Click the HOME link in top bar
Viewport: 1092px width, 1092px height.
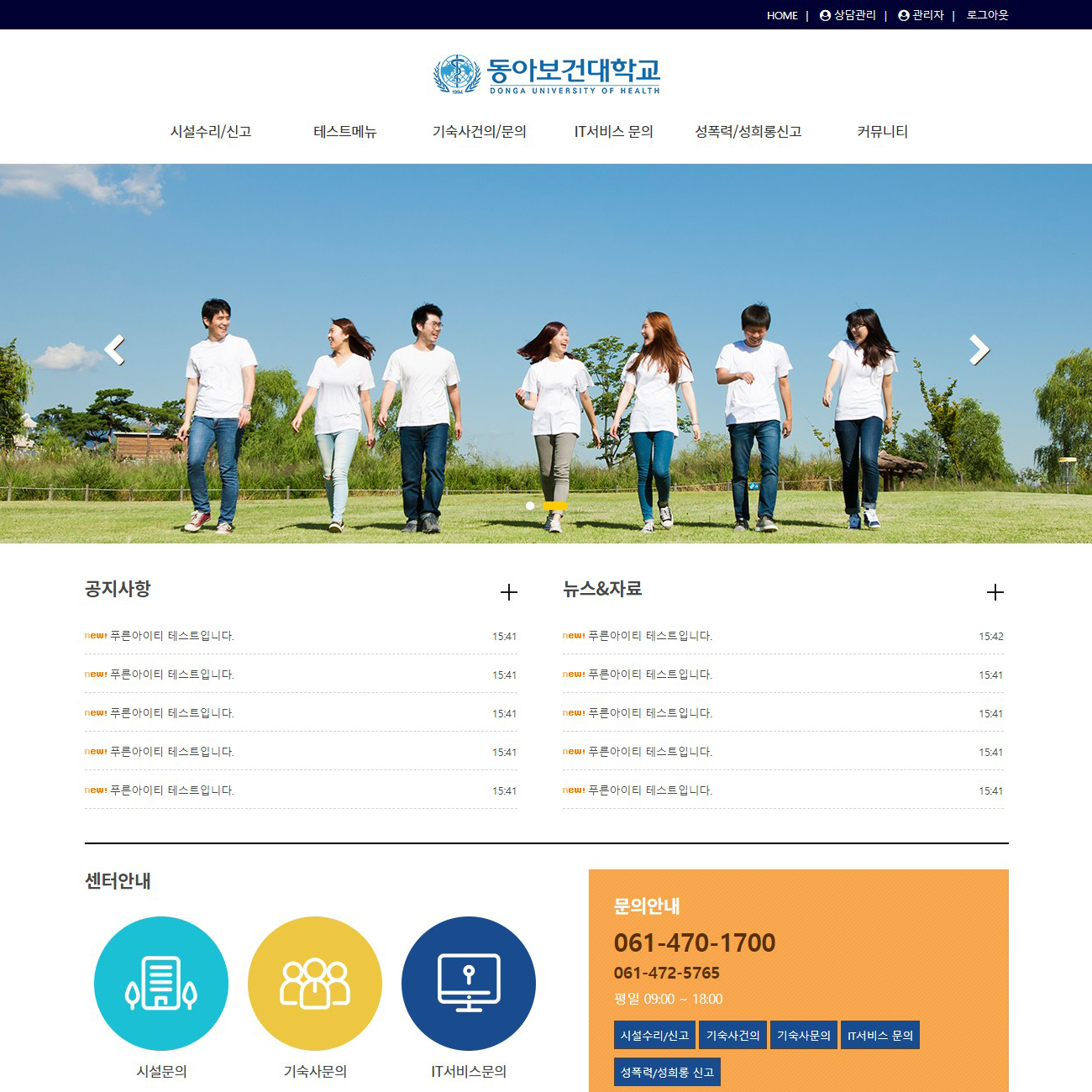[782, 15]
